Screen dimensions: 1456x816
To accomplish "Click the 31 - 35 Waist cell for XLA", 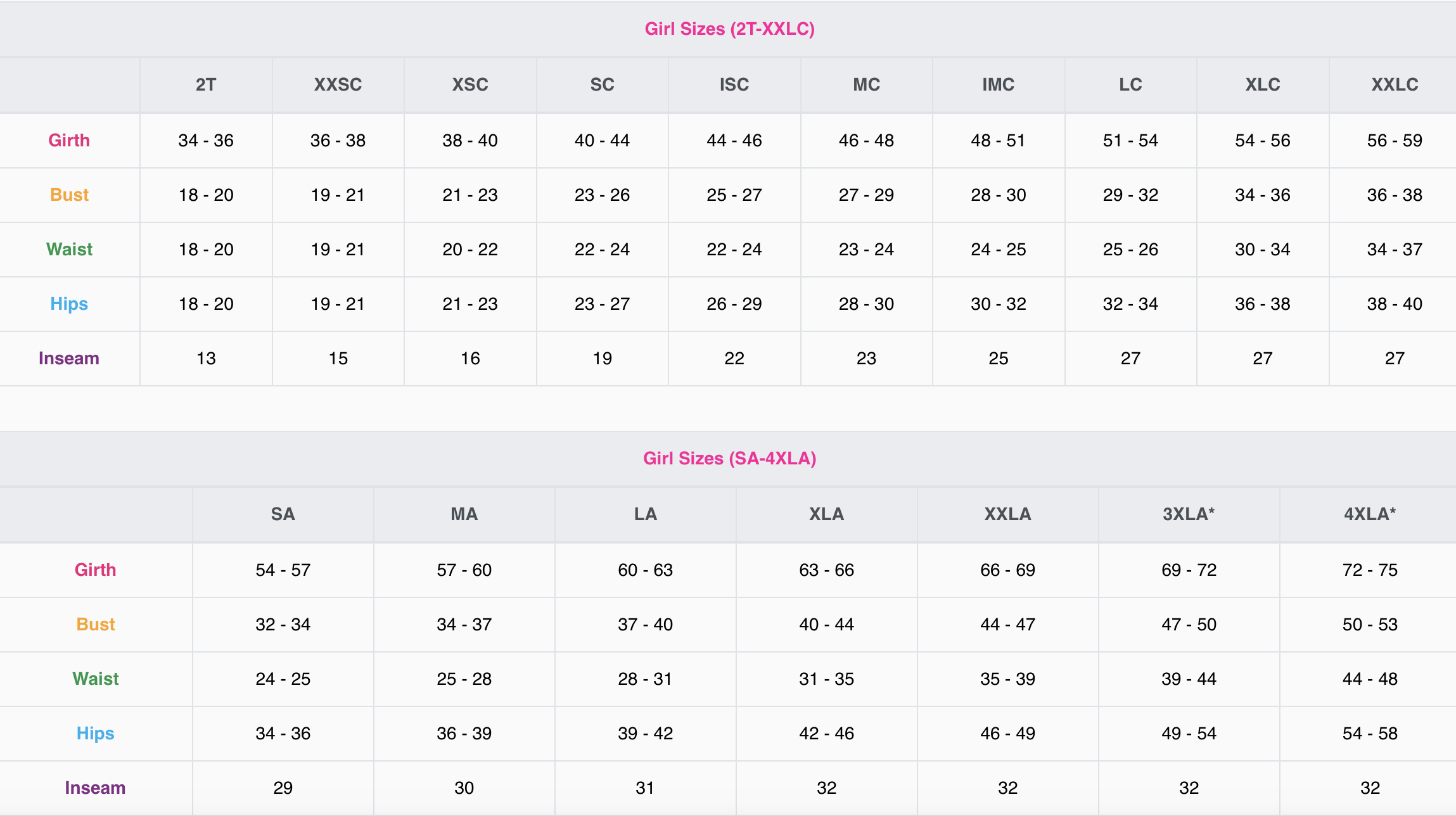I will click(x=826, y=679).
